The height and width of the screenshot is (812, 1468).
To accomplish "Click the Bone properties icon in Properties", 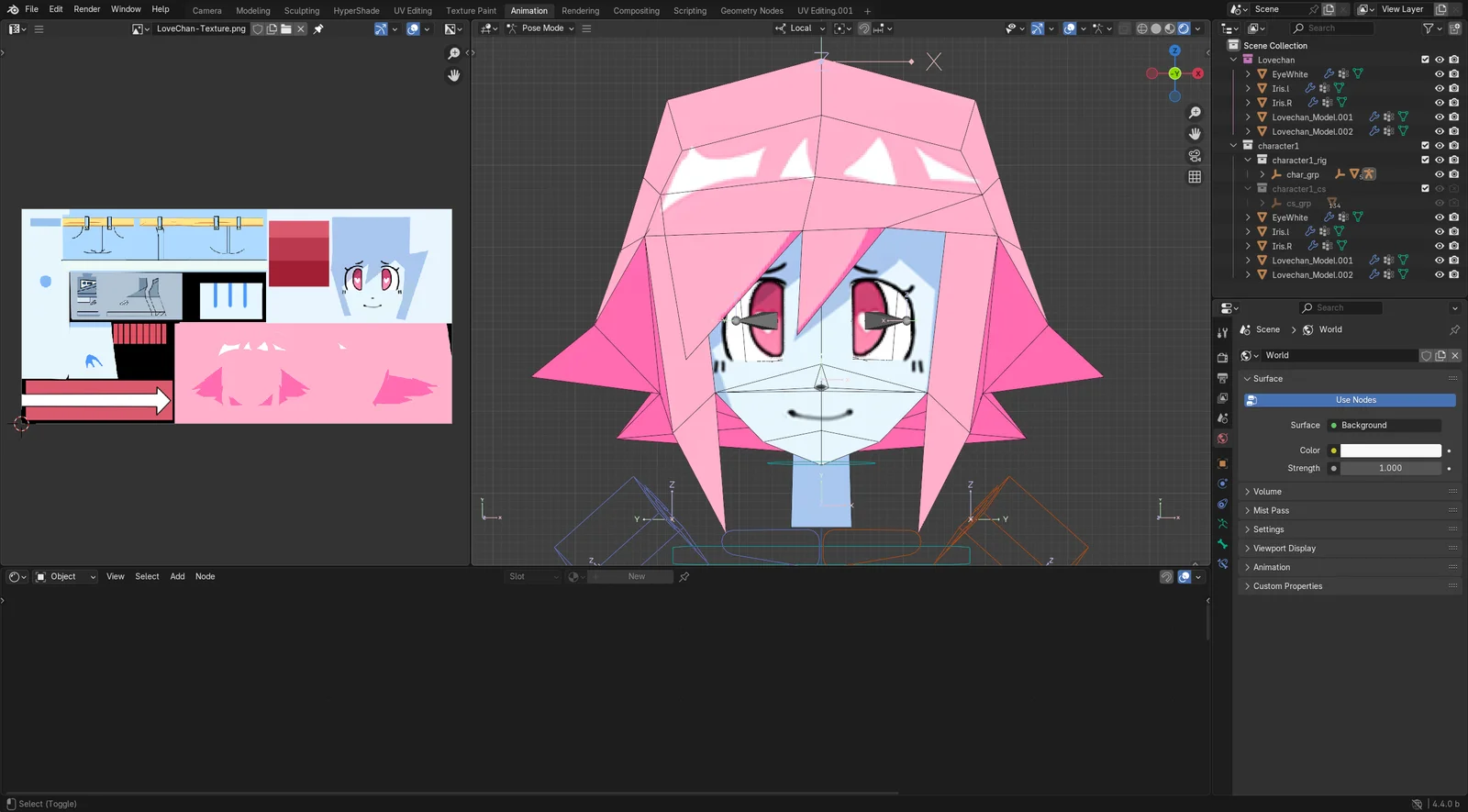I will point(1222,544).
